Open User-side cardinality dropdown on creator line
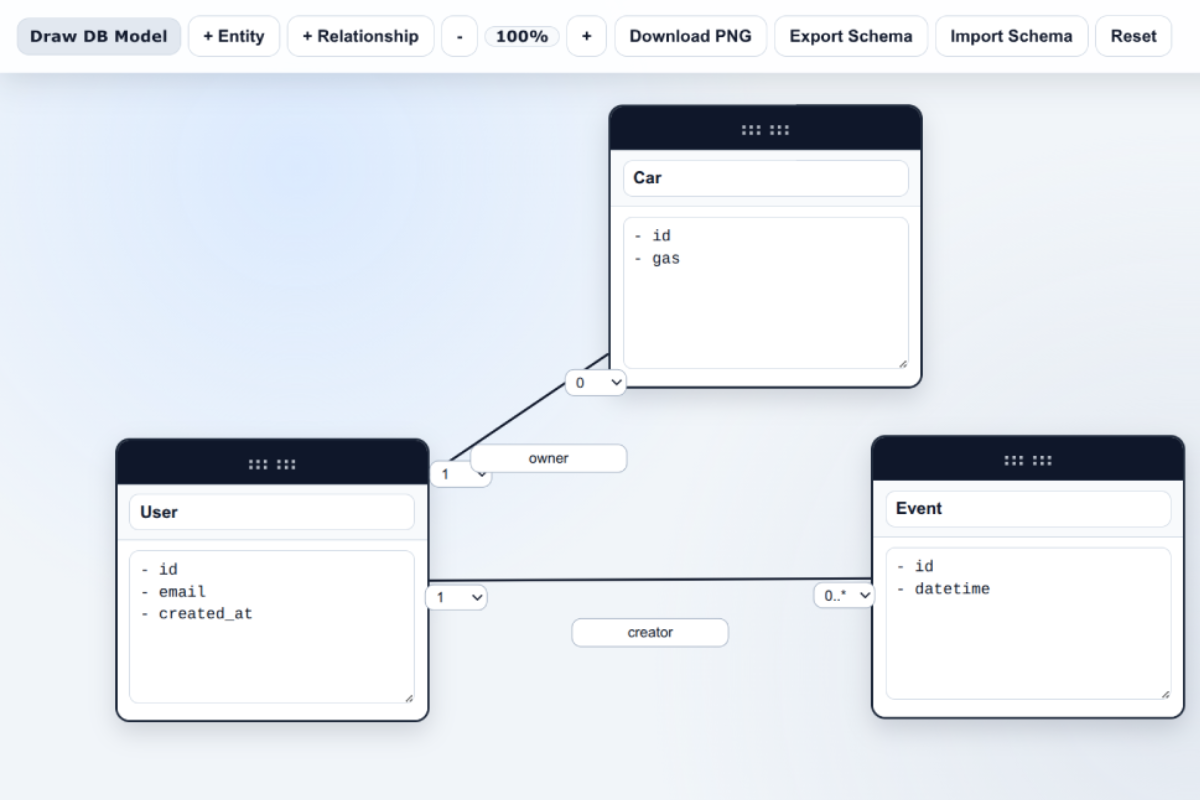Screen dimensions: 1200x800 457,597
